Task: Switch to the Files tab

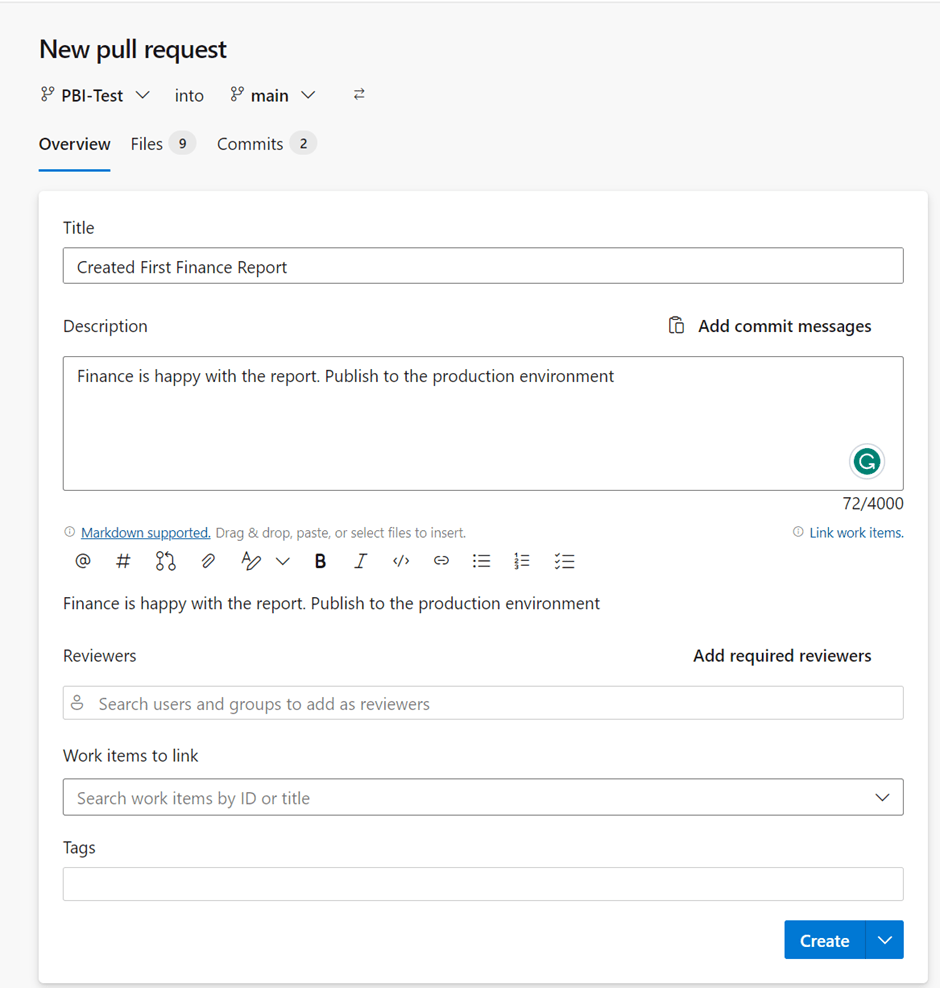Action: pyautogui.click(x=146, y=143)
